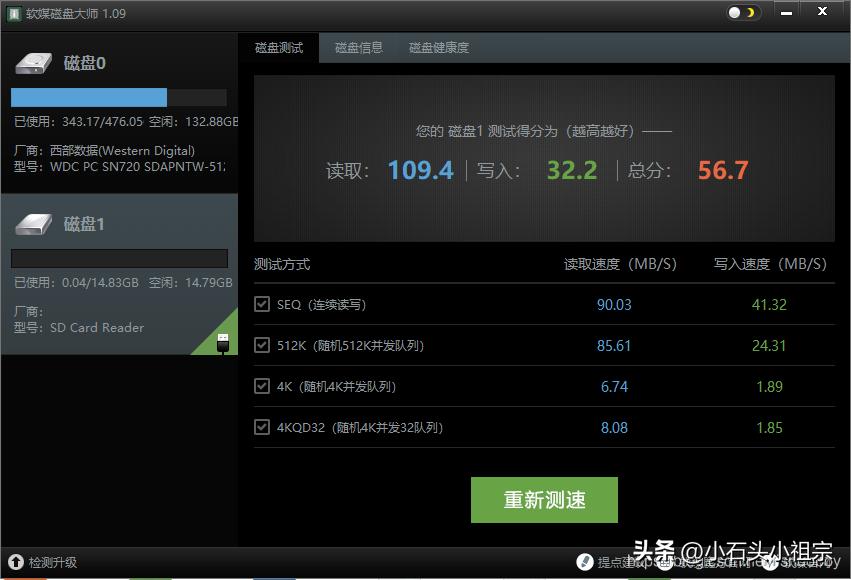Viewport: 851px width, 580px height.
Task: Toggle the day/night theme switch
Action: [742, 12]
